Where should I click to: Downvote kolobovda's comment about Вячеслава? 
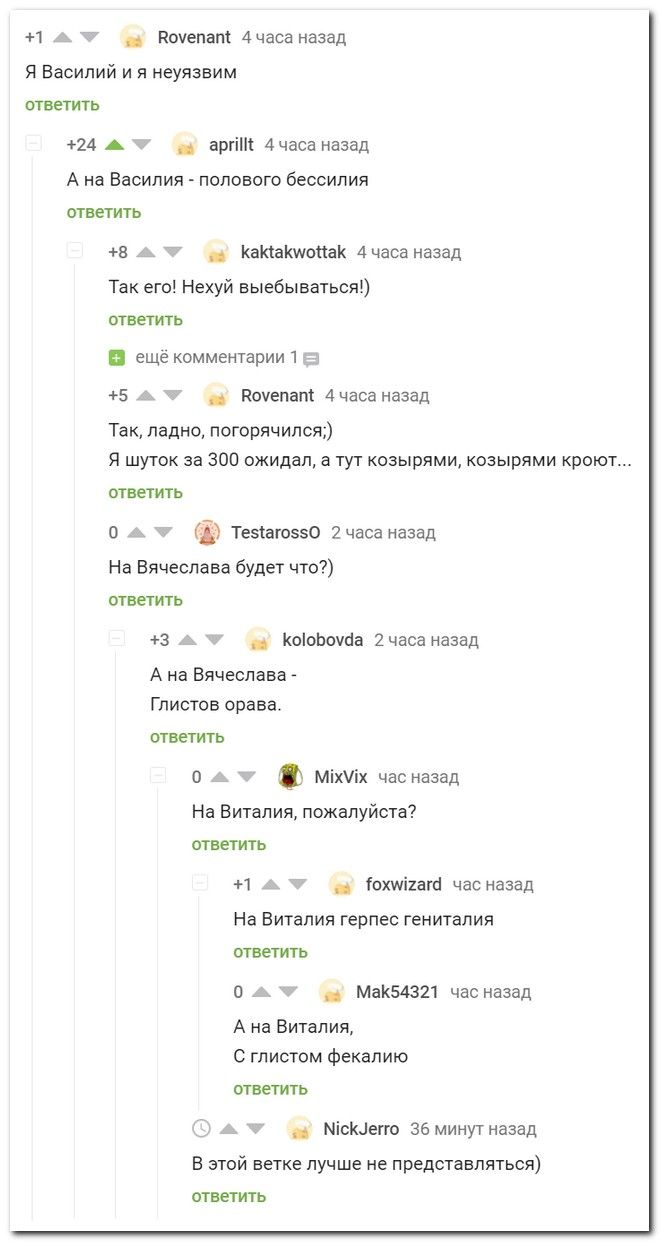214,641
